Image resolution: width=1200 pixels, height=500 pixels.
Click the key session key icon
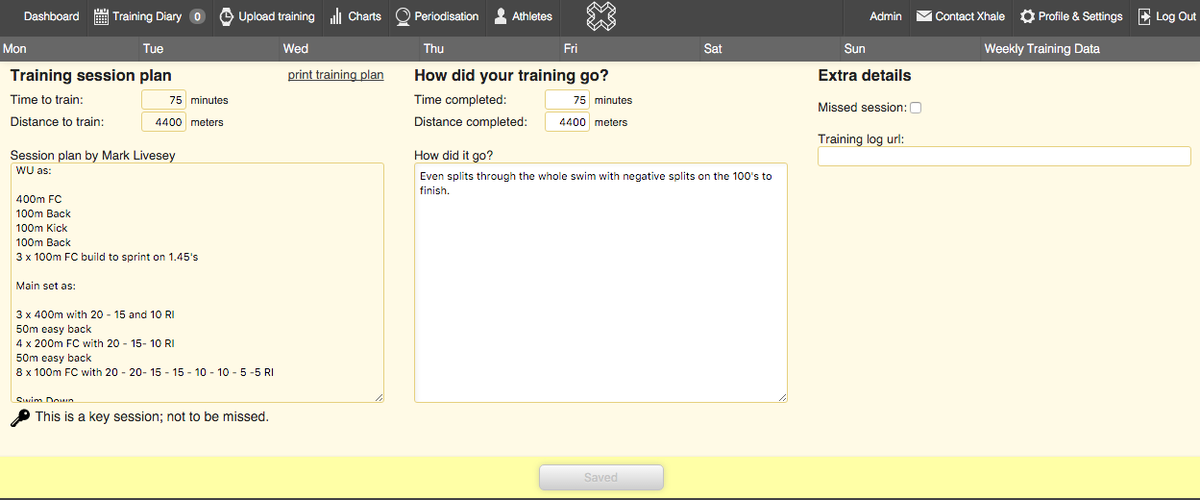click(x=20, y=417)
